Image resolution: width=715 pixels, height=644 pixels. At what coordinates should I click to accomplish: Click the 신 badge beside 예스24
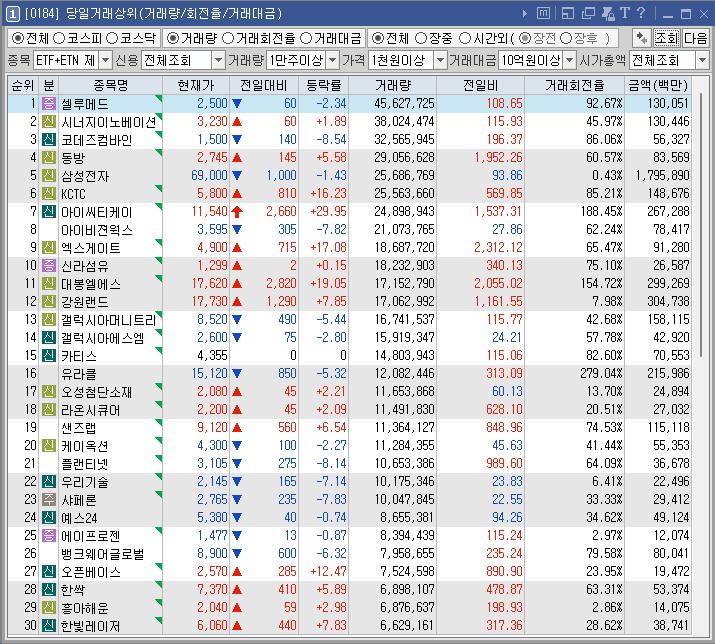click(x=49, y=517)
